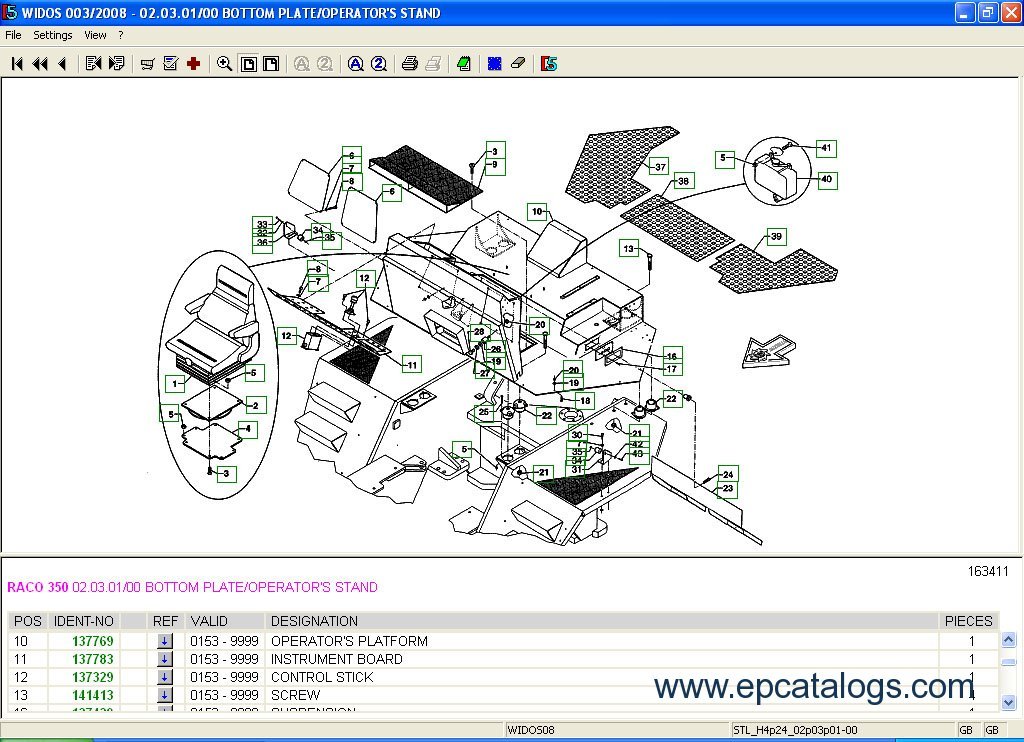The width and height of the screenshot is (1024, 742).
Task: Click the green book icon
Action: (x=463, y=64)
